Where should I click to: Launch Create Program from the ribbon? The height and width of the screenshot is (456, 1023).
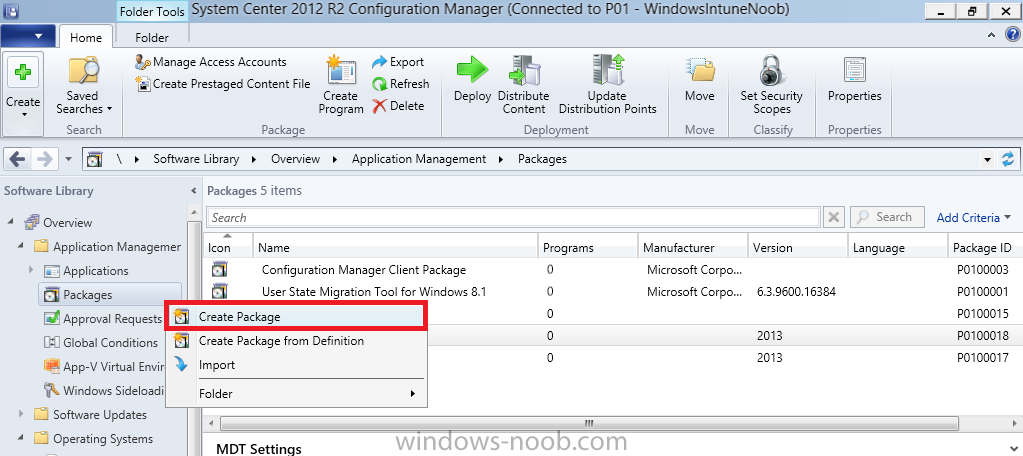342,85
